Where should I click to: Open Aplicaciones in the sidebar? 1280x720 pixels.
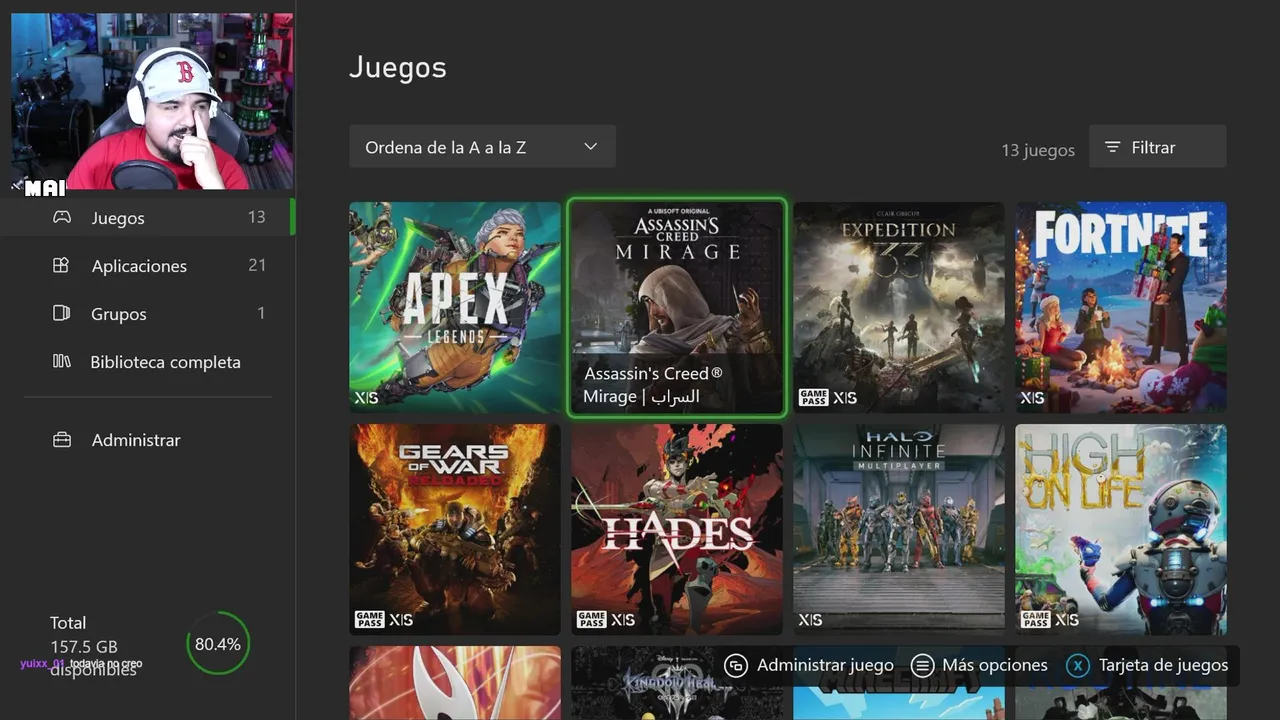pos(147,265)
